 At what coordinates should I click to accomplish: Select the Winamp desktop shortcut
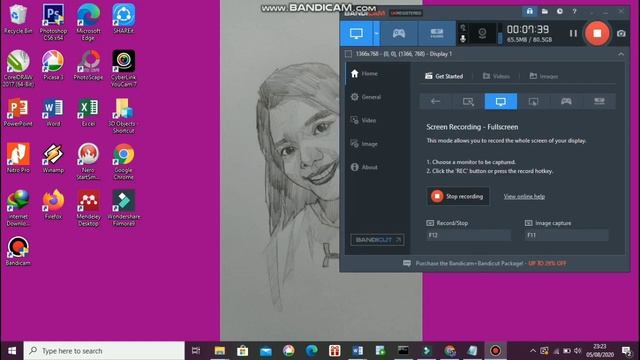pos(53,158)
